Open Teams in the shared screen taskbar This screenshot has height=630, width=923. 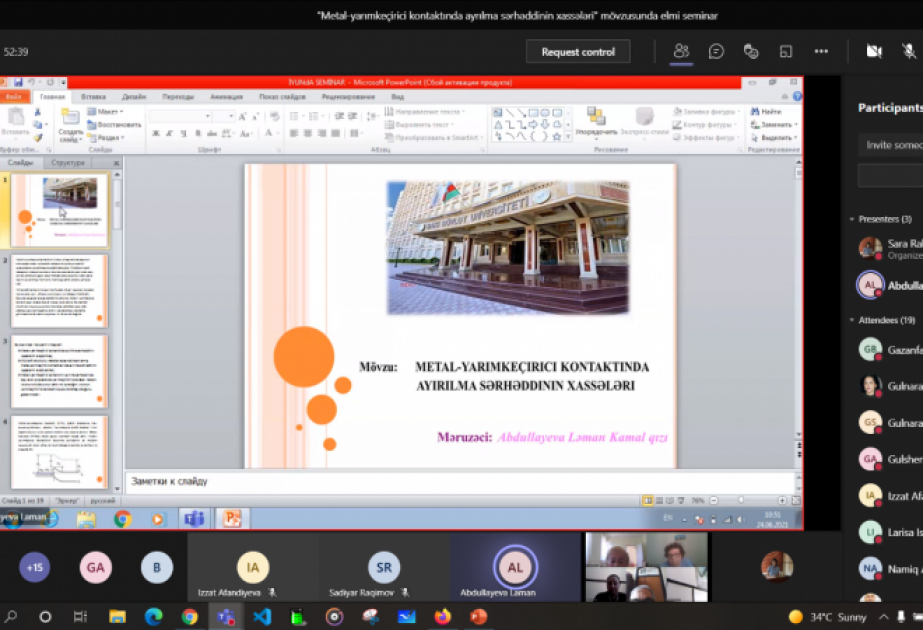tap(194, 519)
